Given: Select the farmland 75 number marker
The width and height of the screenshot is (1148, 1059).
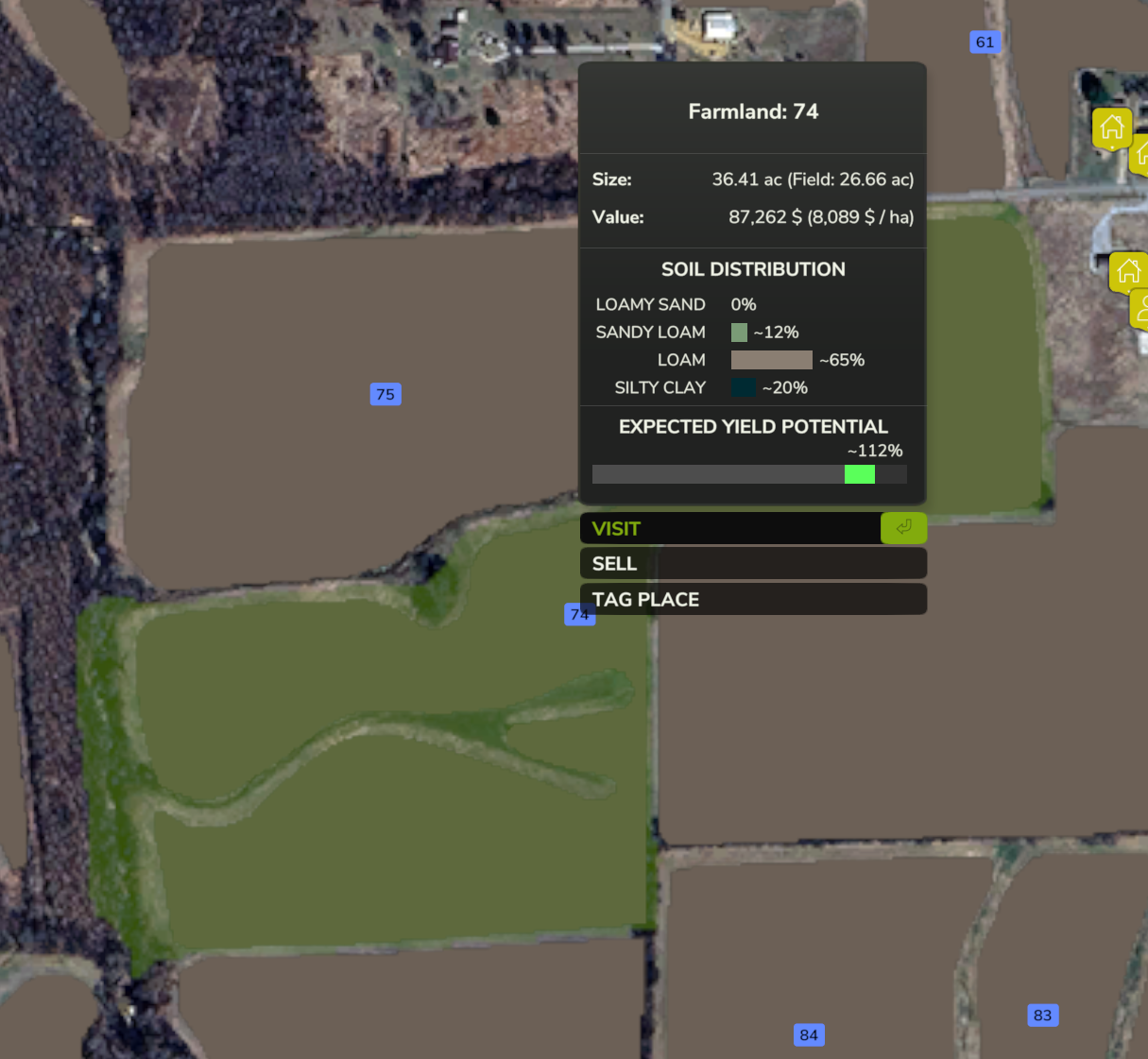Looking at the screenshot, I should (x=386, y=394).
